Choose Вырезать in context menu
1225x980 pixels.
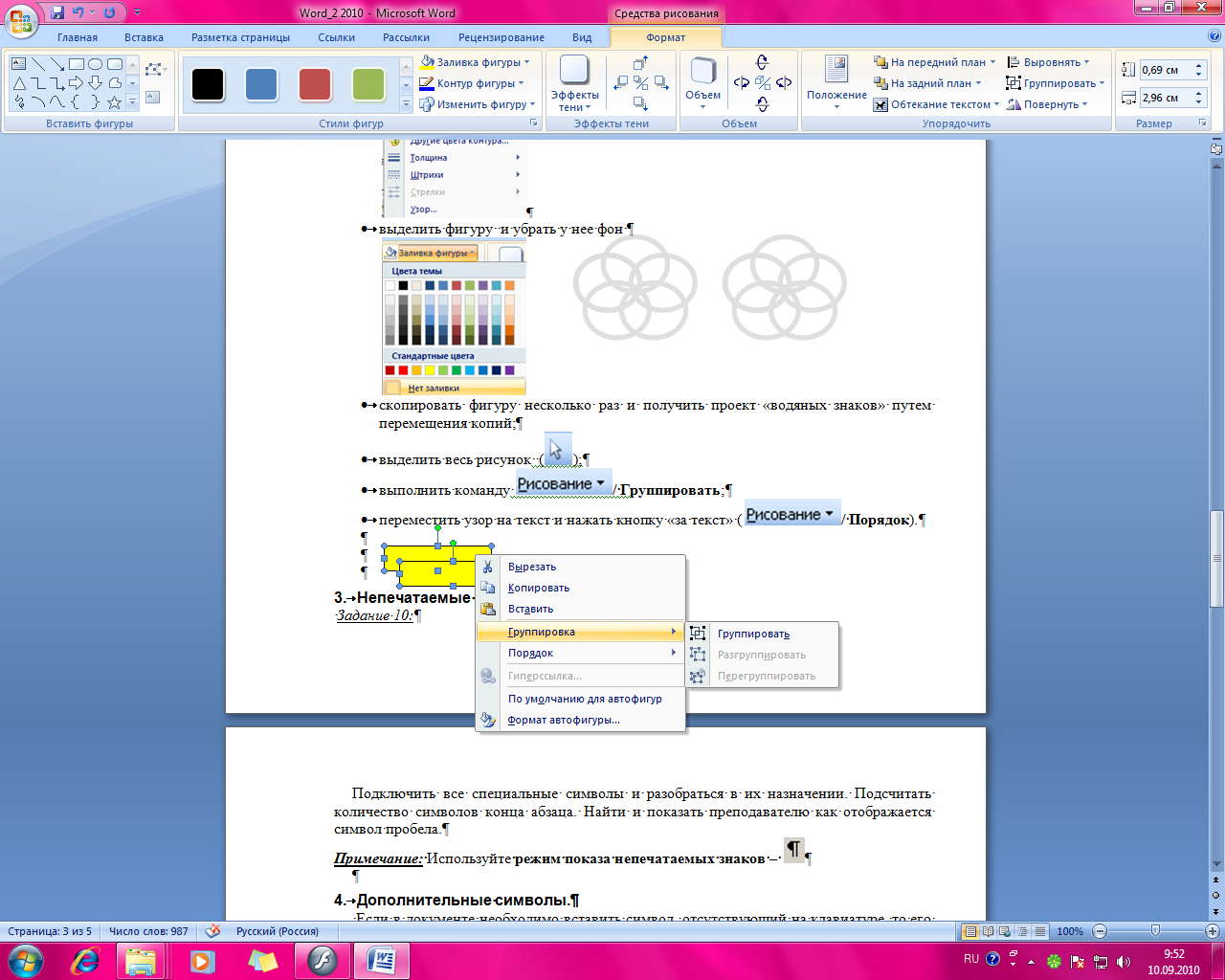(581, 567)
